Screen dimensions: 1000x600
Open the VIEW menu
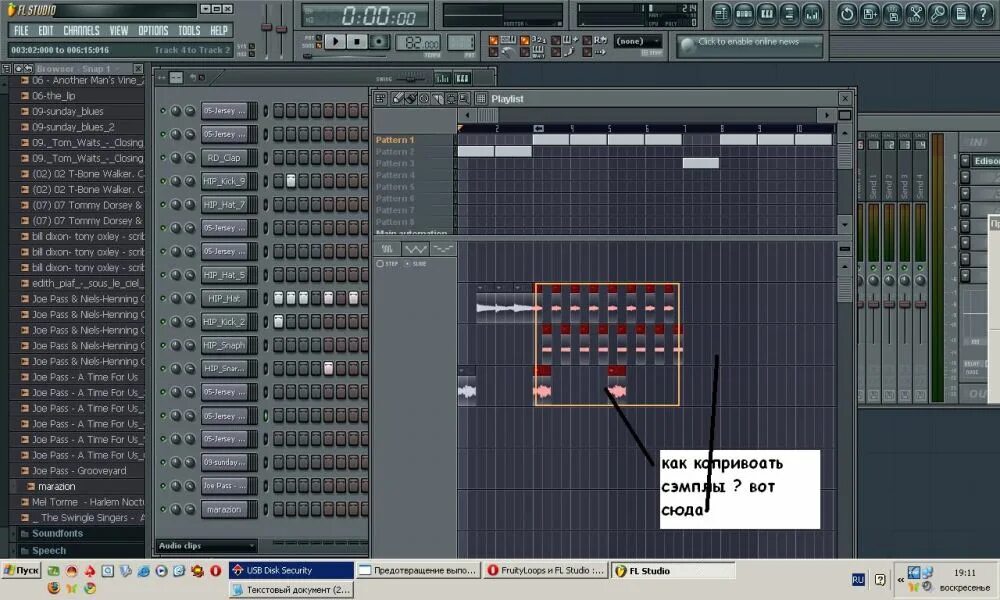(119, 30)
